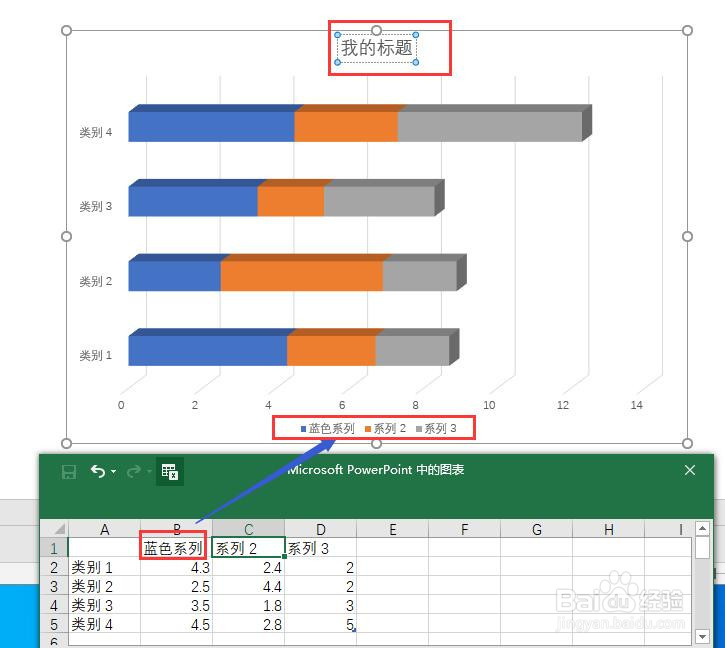Image resolution: width=725 pixels, height=648 pixels.
Task: Select cell D5 with value 5
Action: tap(320, 624)
